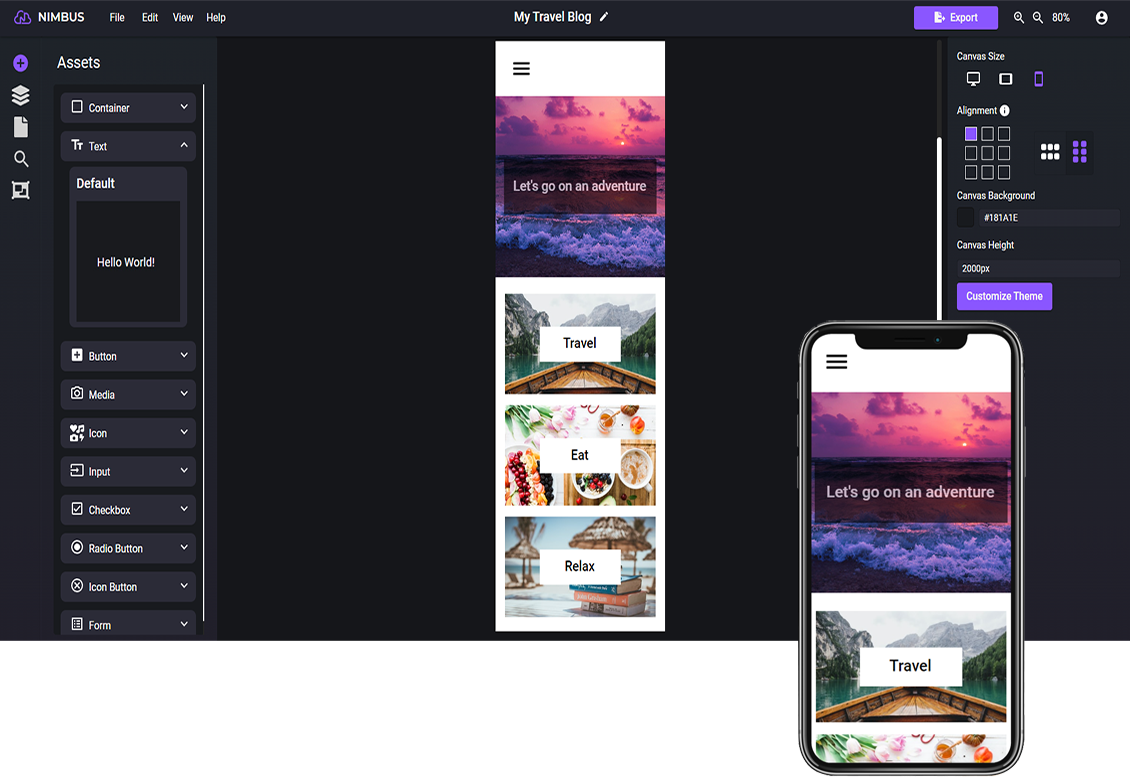Click the #181A1E background hex field

point(1049,217)
